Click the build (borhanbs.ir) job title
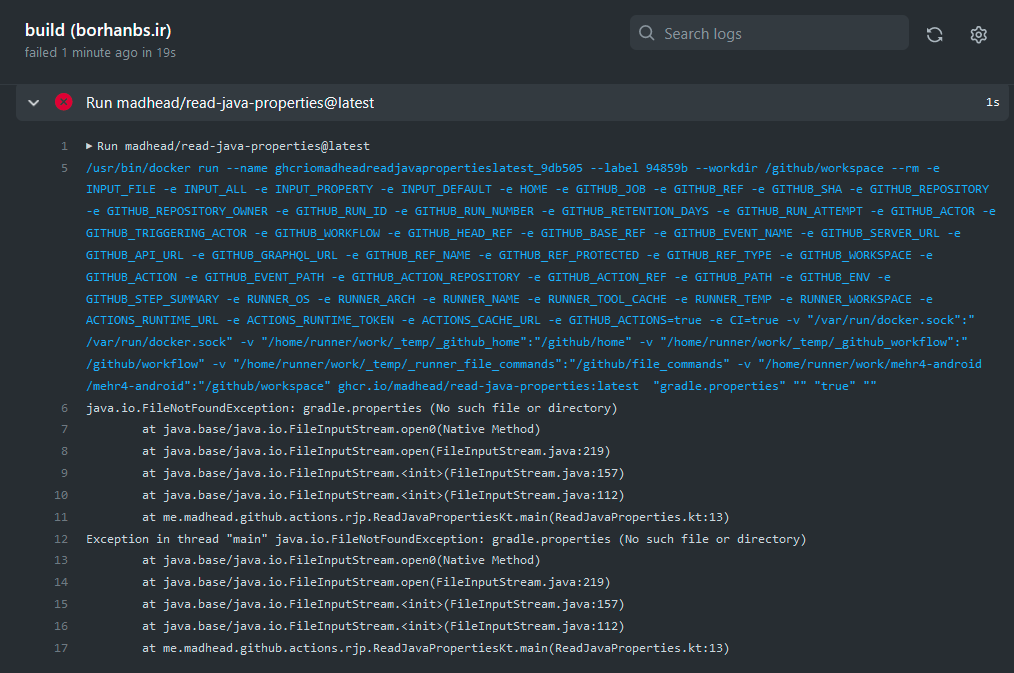This screenshot has height=673, width=1014. coord(98,30)
